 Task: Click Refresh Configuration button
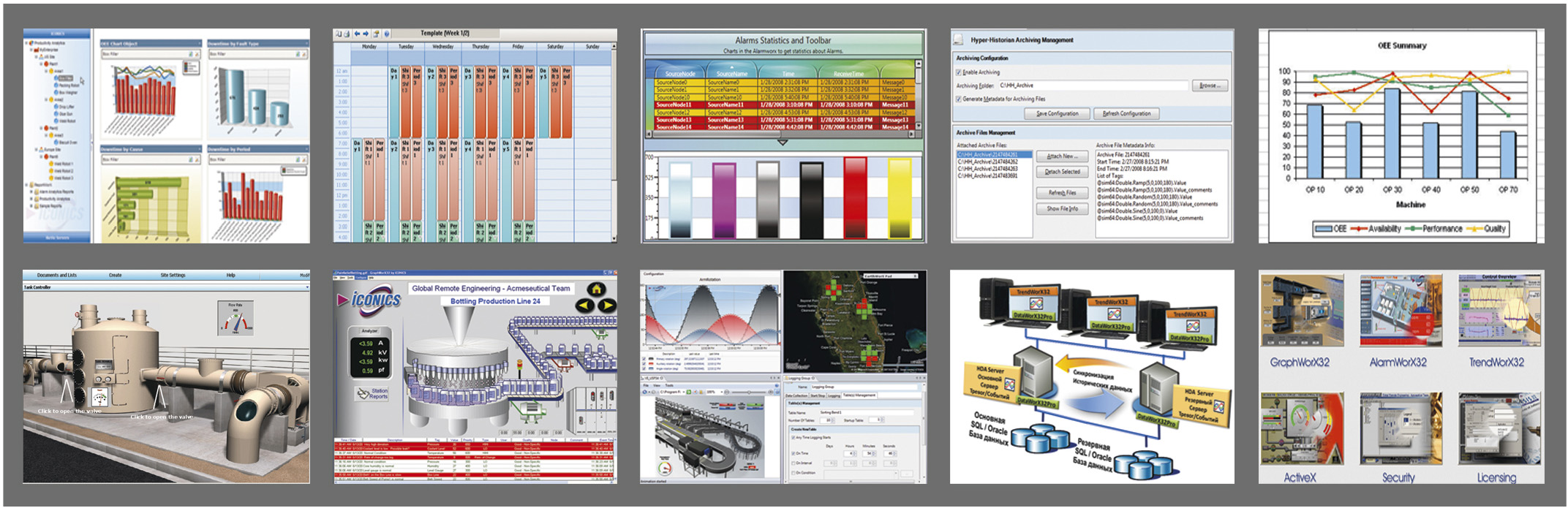(x=1126, y=113)
